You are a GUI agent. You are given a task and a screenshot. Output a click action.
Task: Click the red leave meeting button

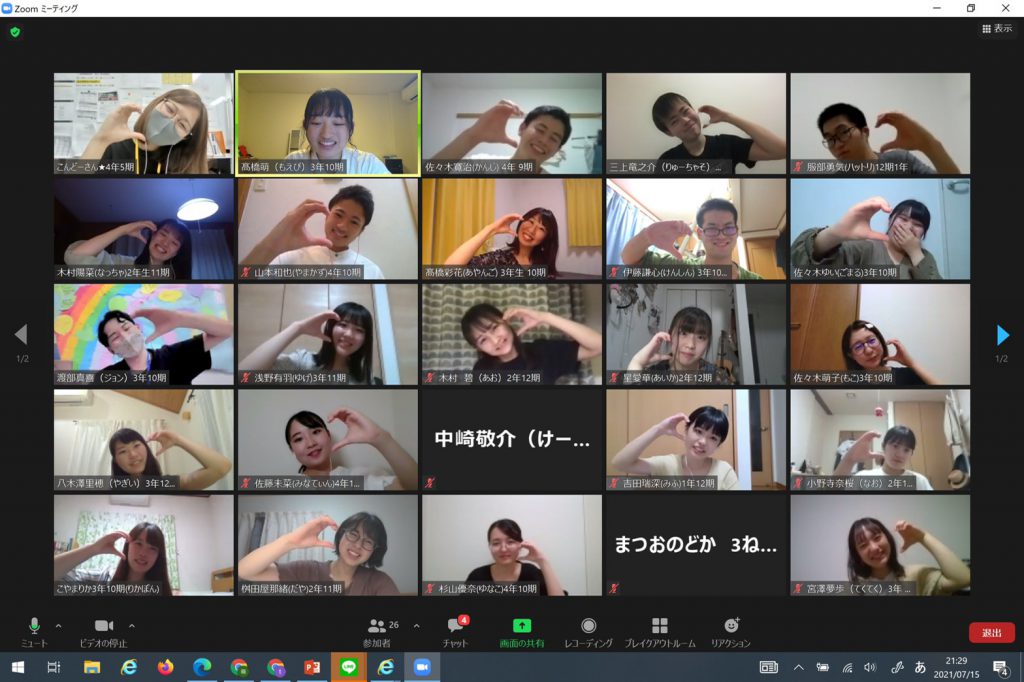tap(991, 632)
